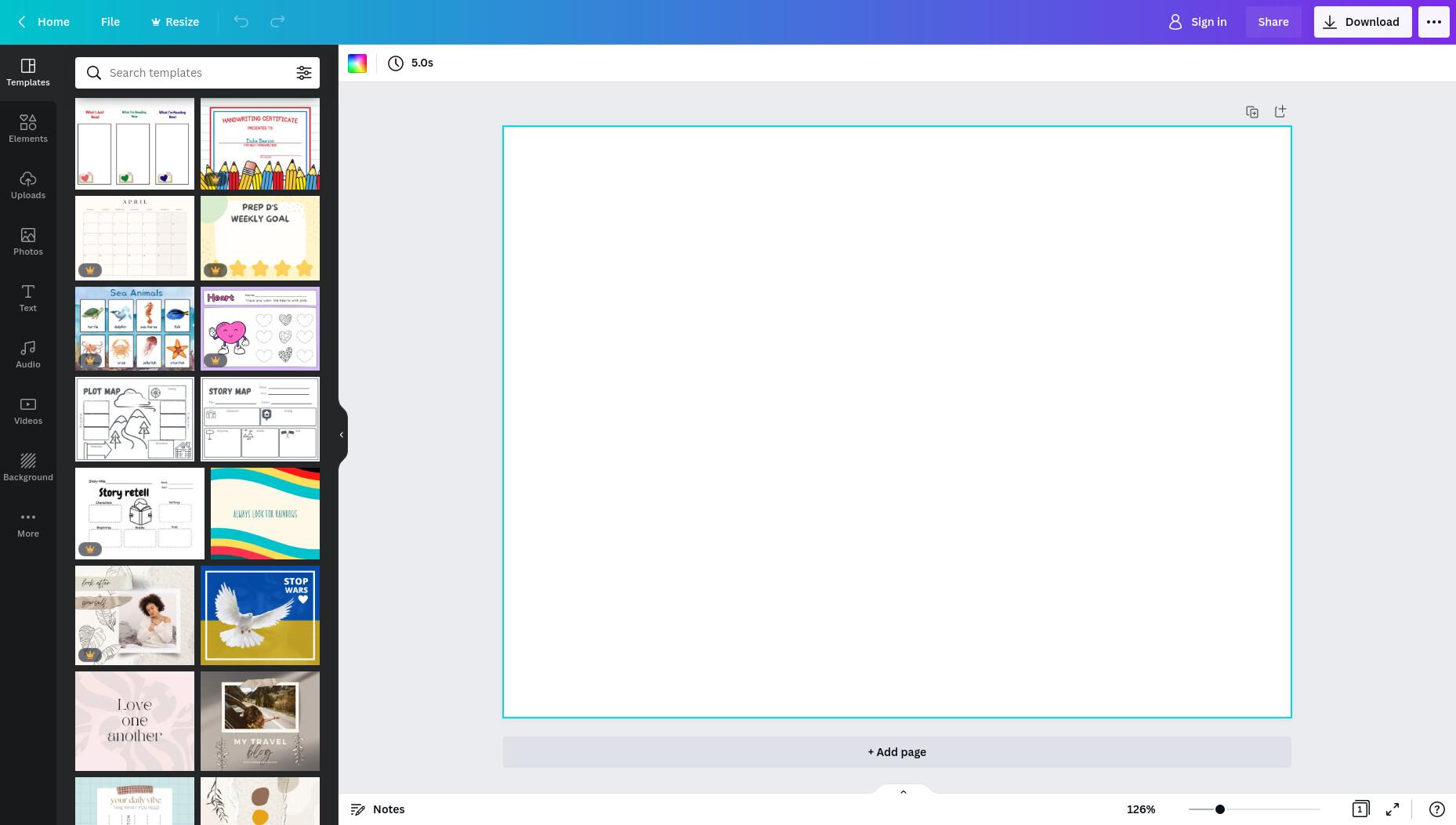
Task: Open the Elements panel
Action: coord(28,128)
